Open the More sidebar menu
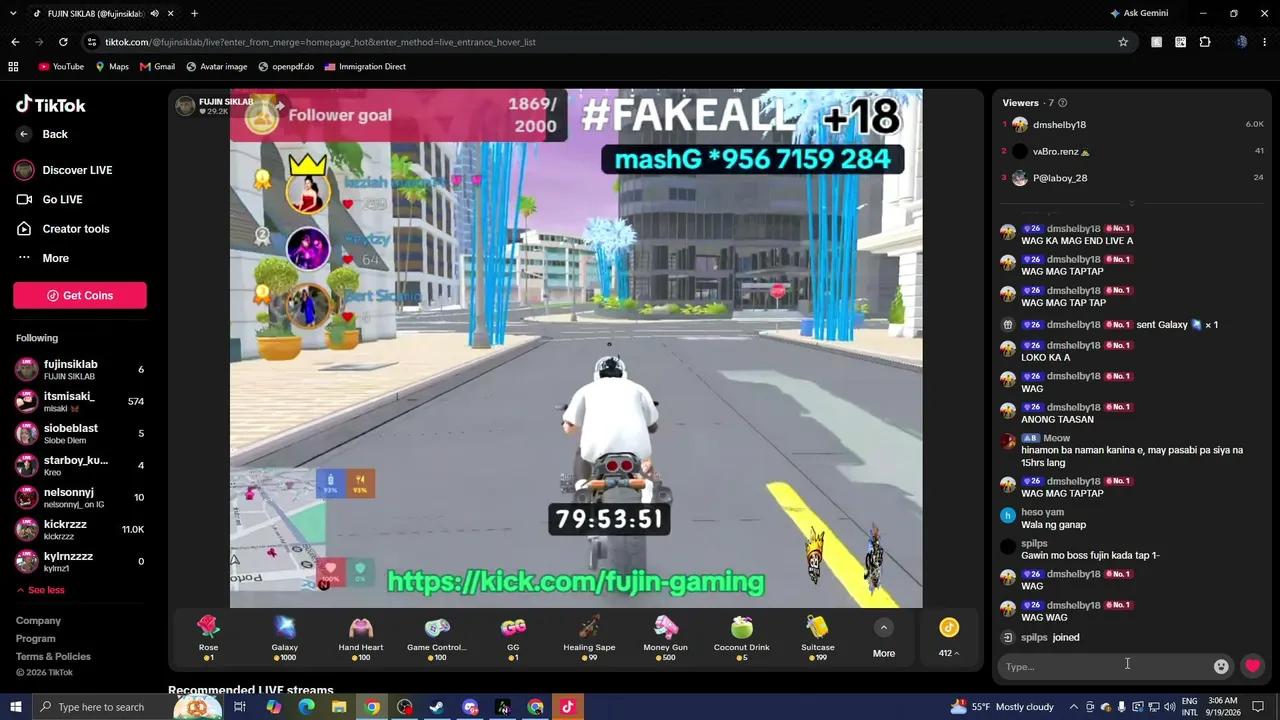 coord(43,258)
